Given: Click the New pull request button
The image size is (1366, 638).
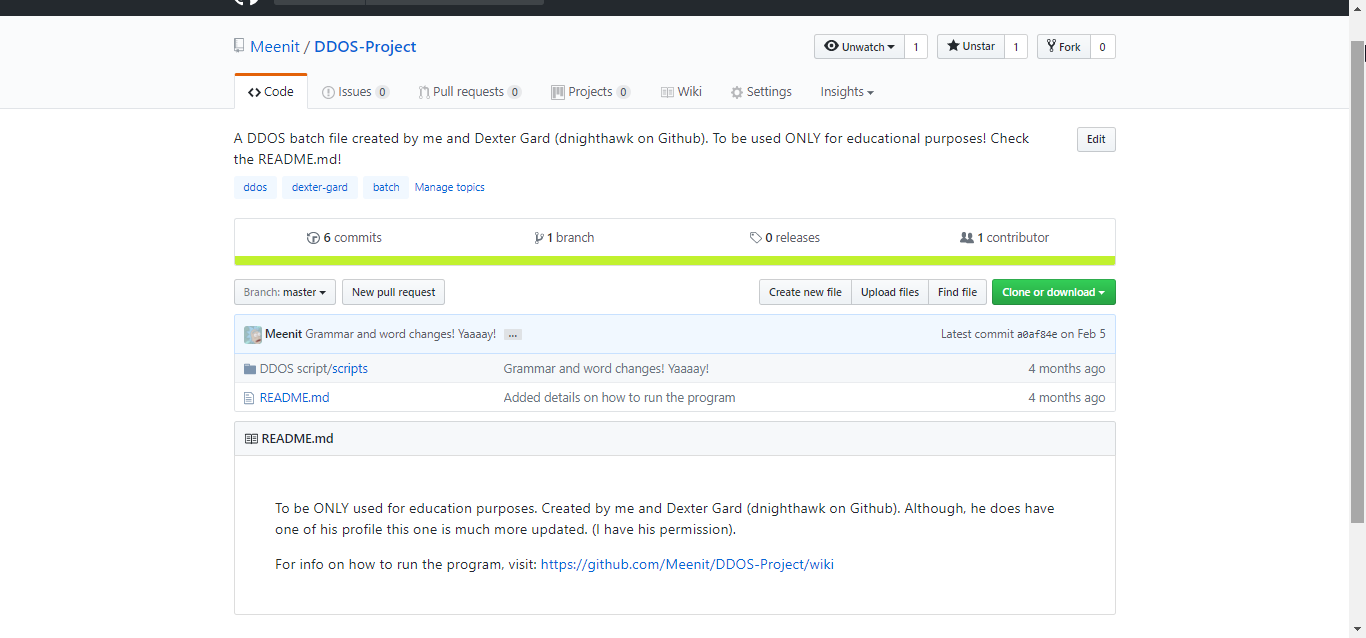Looking at the screenshot, I should click(393, 292).
